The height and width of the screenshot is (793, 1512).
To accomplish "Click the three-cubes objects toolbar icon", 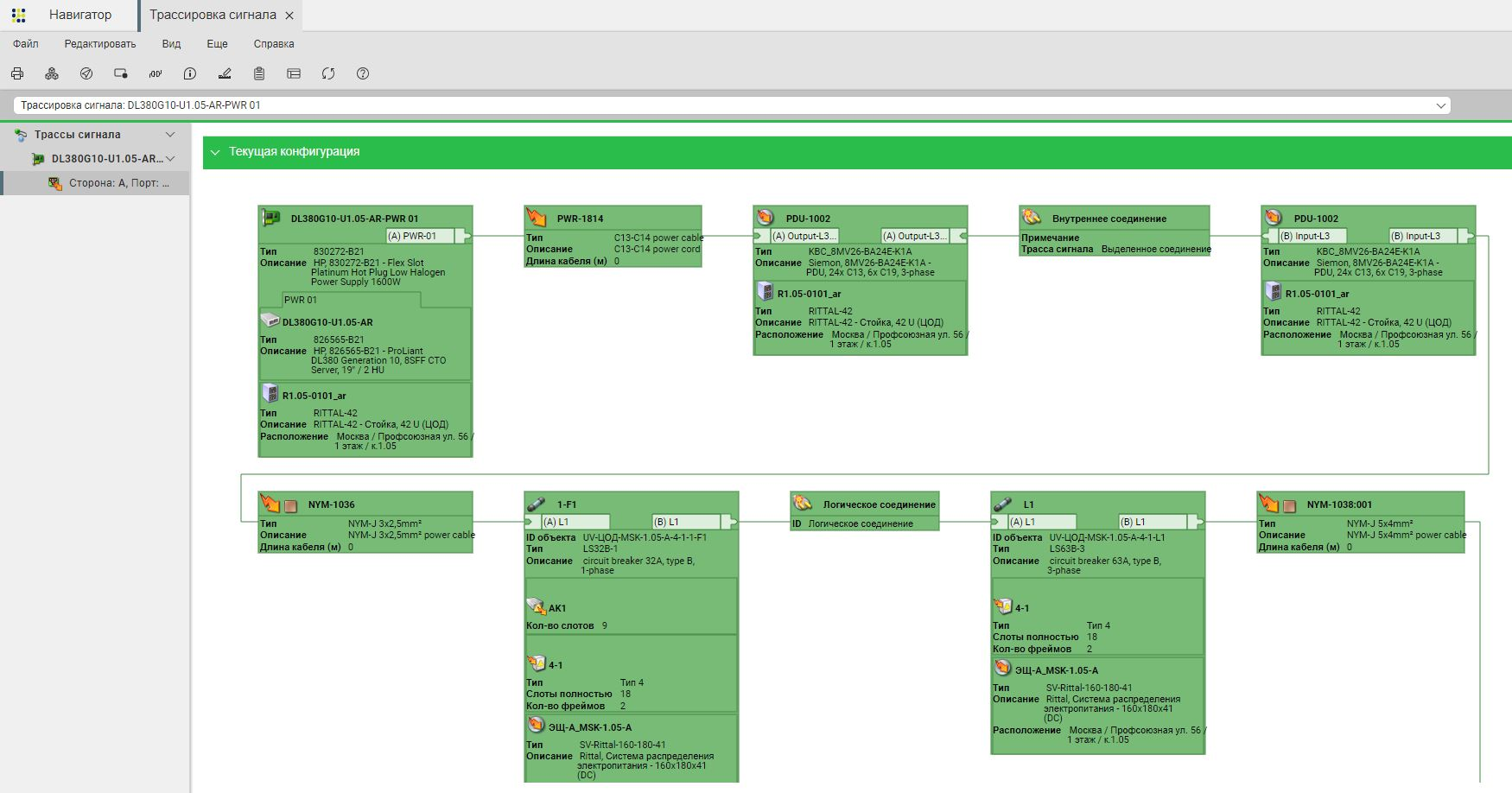I will click(x=52, y=74).
